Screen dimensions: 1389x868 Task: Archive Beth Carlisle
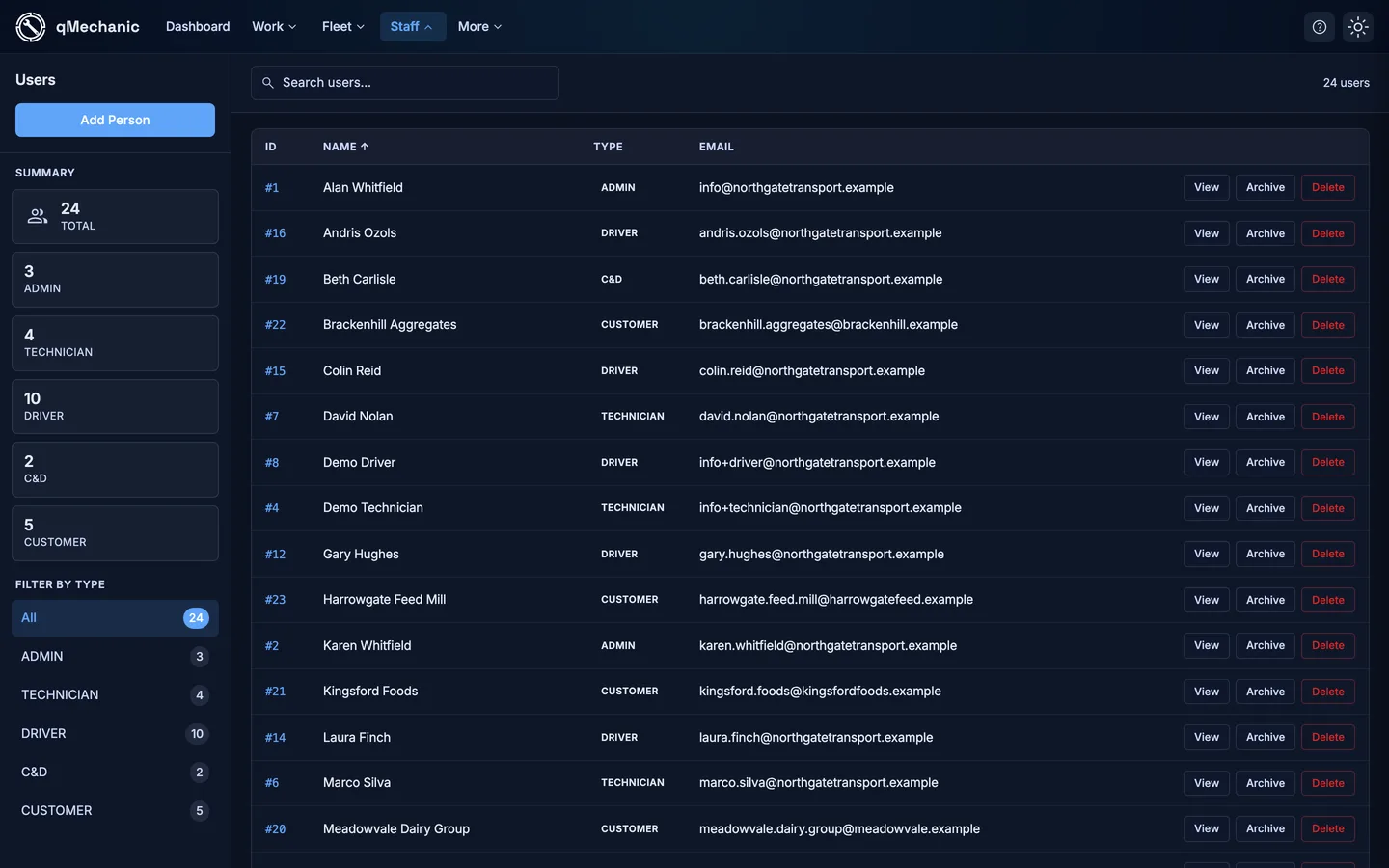point(1266,280)
